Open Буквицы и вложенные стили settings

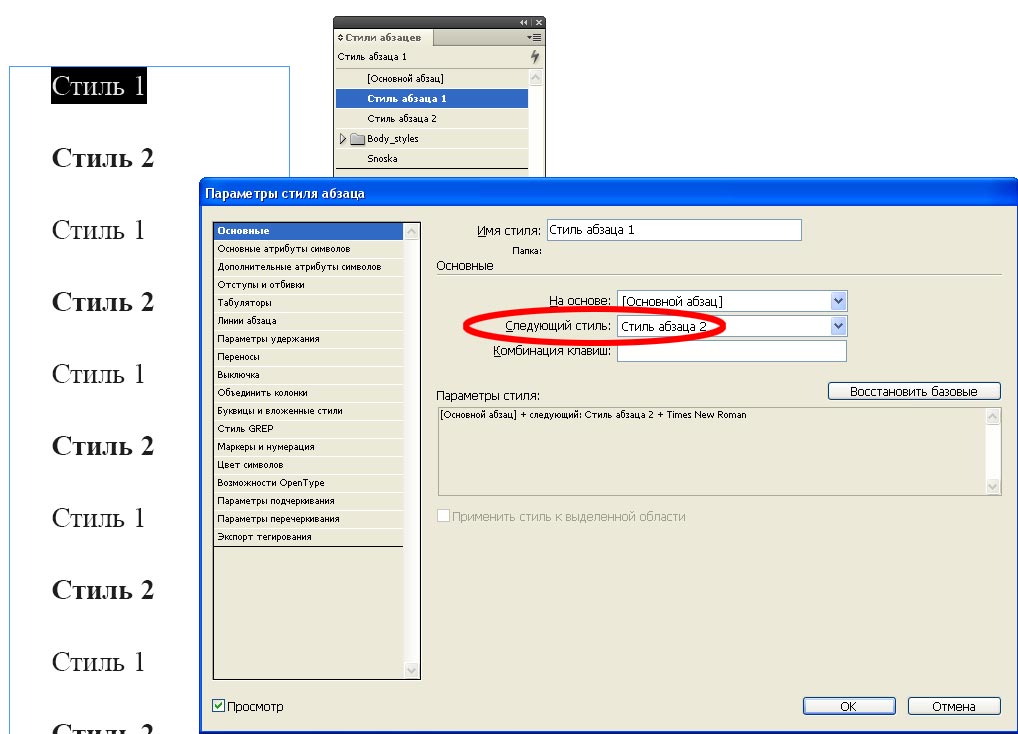[x=308, y=411]
